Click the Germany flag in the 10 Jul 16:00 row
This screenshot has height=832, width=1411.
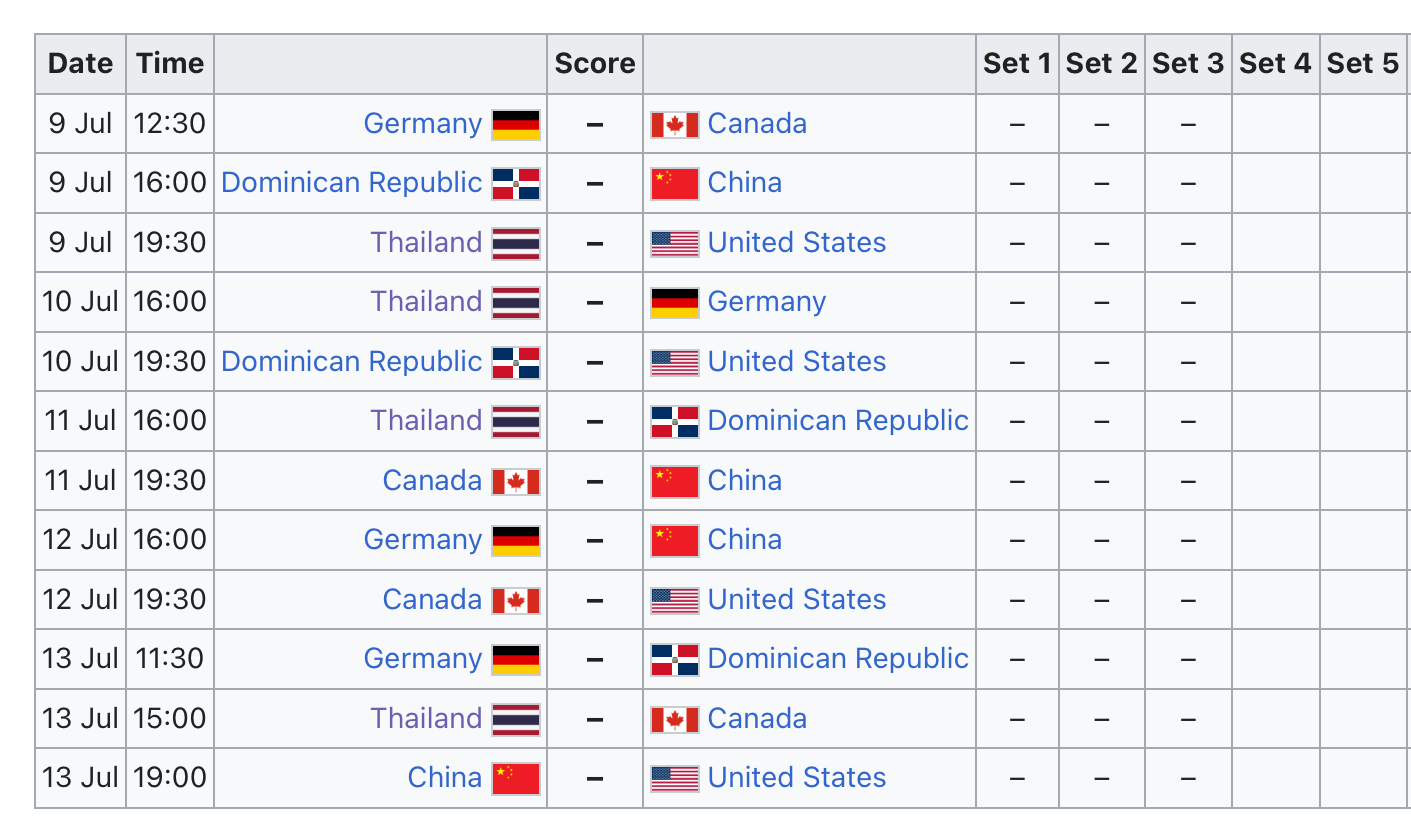[675, 302]
